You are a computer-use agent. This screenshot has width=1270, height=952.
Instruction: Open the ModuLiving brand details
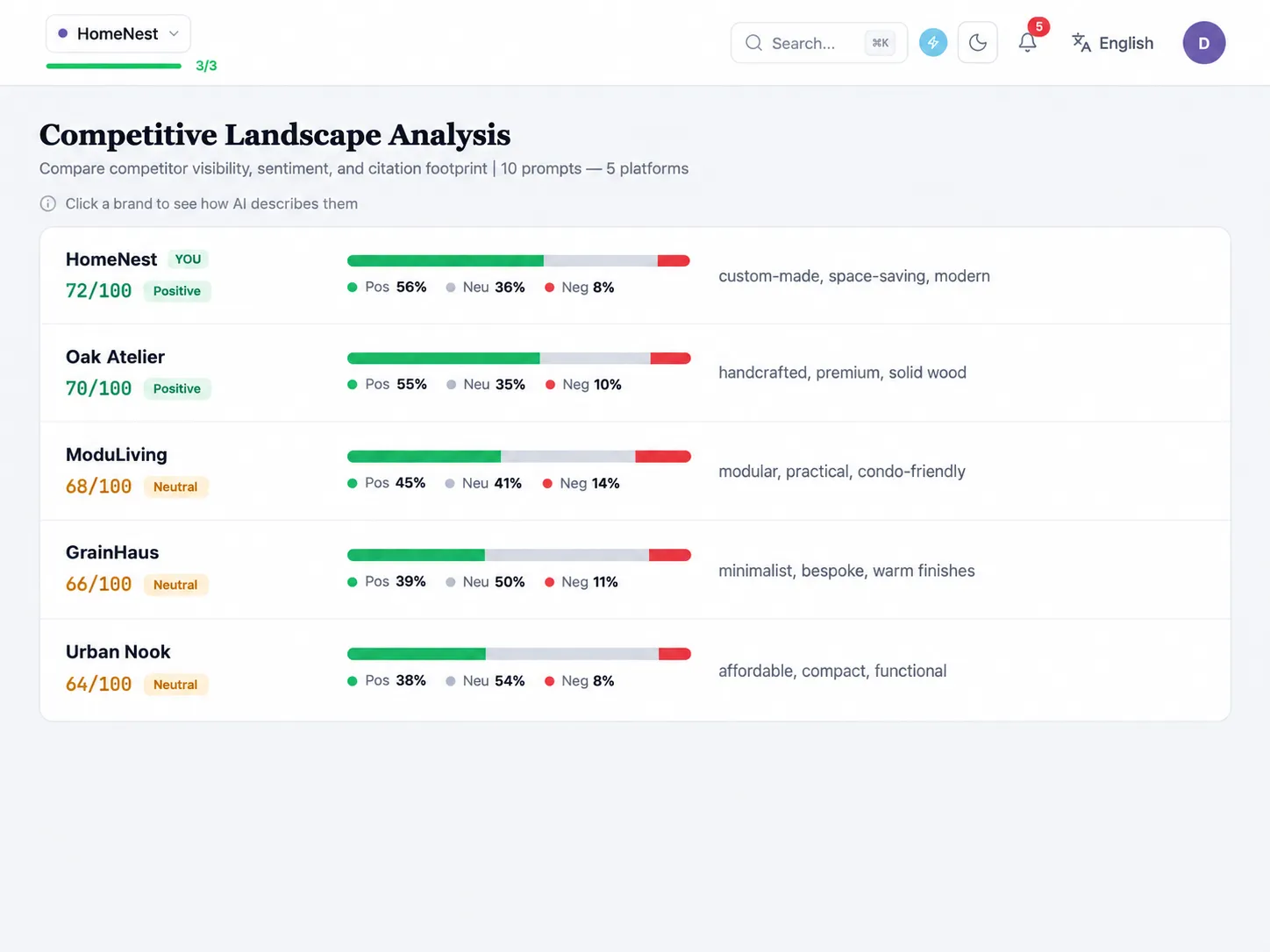click(117, 455)
